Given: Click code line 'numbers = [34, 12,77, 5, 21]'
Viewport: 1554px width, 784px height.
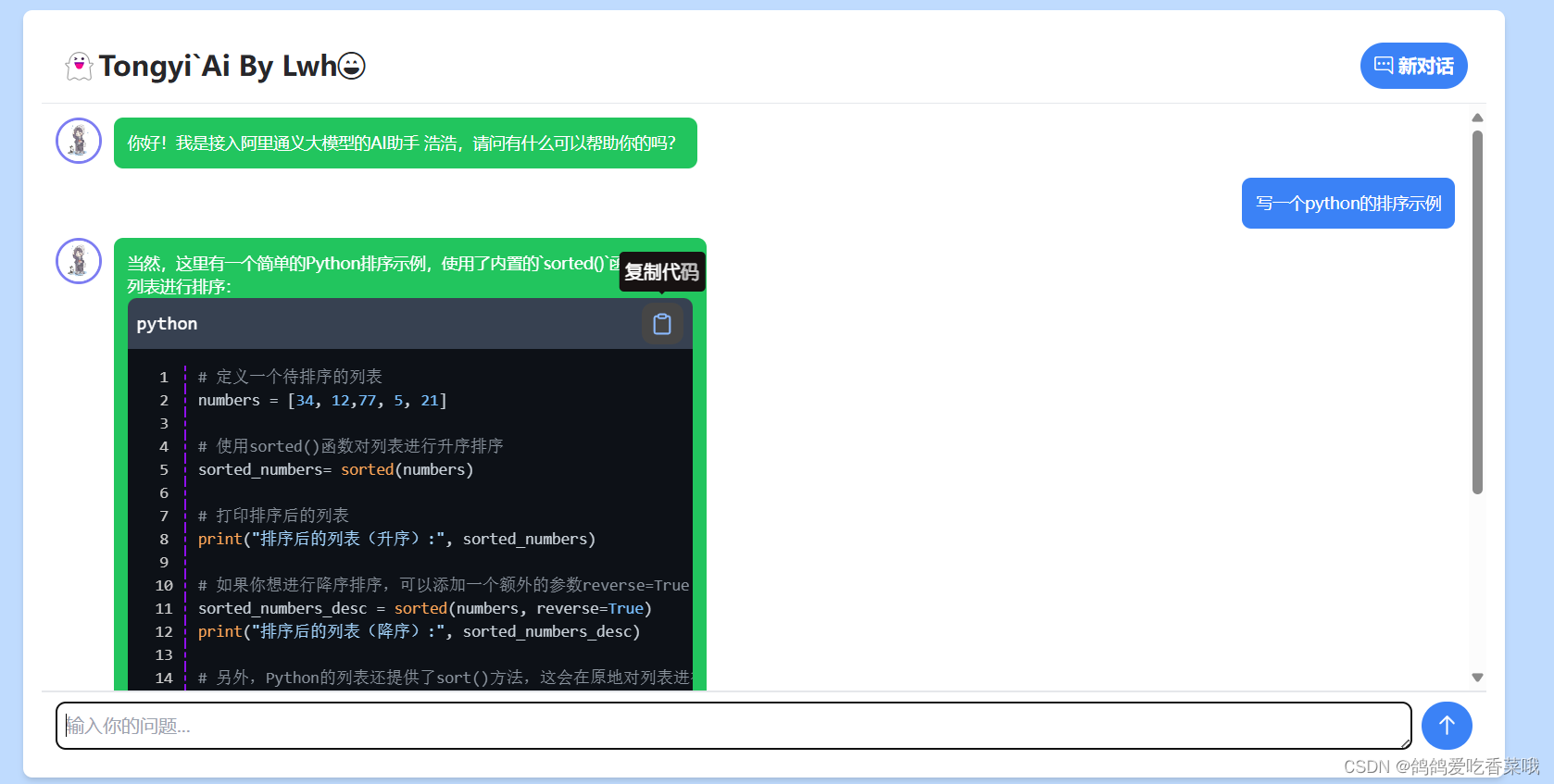Looking at the screenshot, I should (322, 400).
